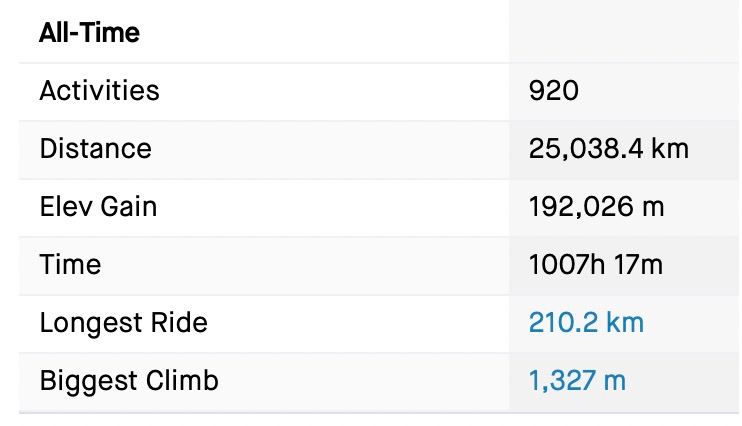
Task: Click the km unit after 25,038.4
Action: 669,149
